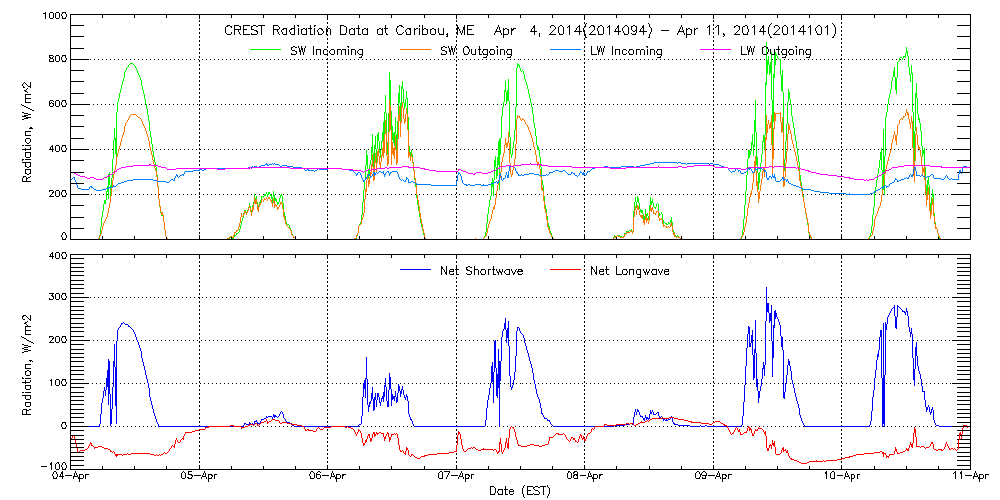The height and width of the screenshot is (500, 1000).
Task: Click the SW Outgoing legend label
Action: tap(479, 51)
